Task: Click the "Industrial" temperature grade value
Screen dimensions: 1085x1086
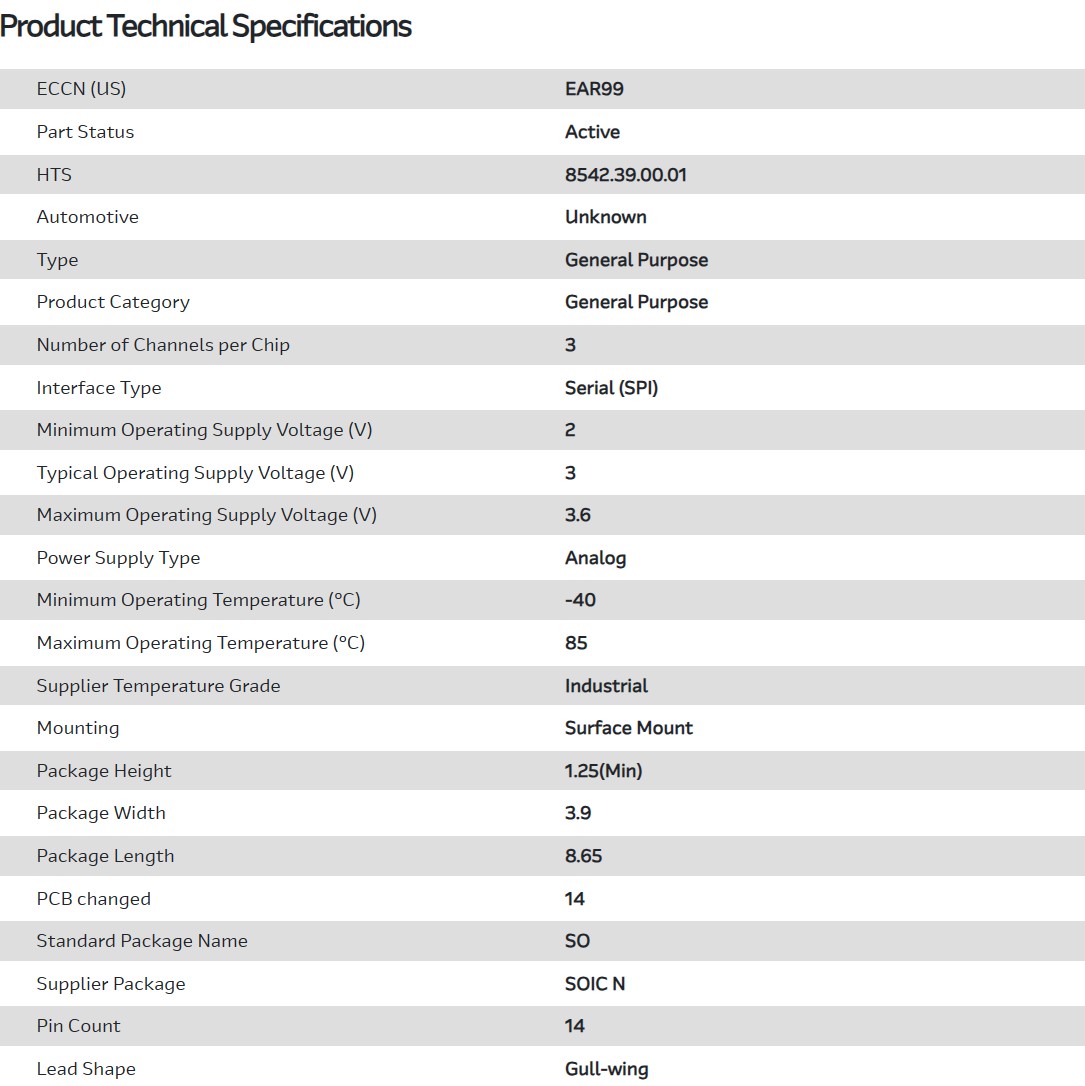Action: click(x=606, y=686)
